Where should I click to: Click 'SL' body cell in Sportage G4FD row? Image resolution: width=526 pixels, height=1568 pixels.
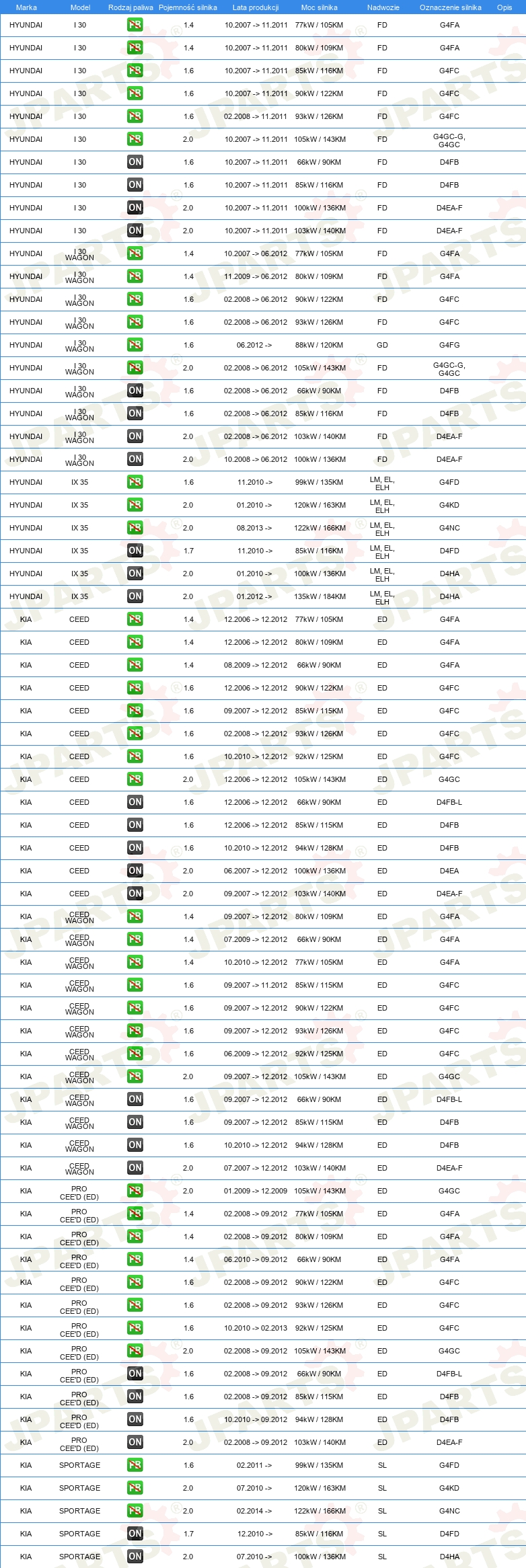382,1465
